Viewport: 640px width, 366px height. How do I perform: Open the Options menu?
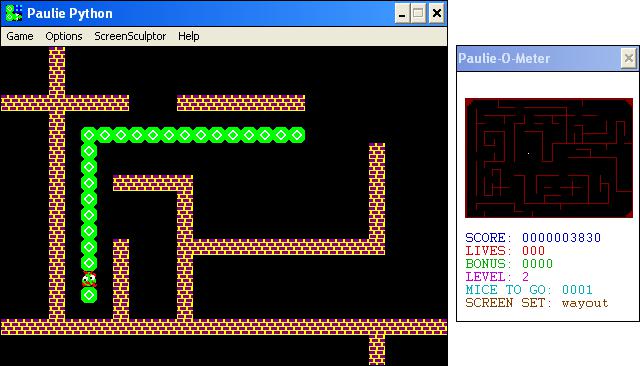click(64, 36)
